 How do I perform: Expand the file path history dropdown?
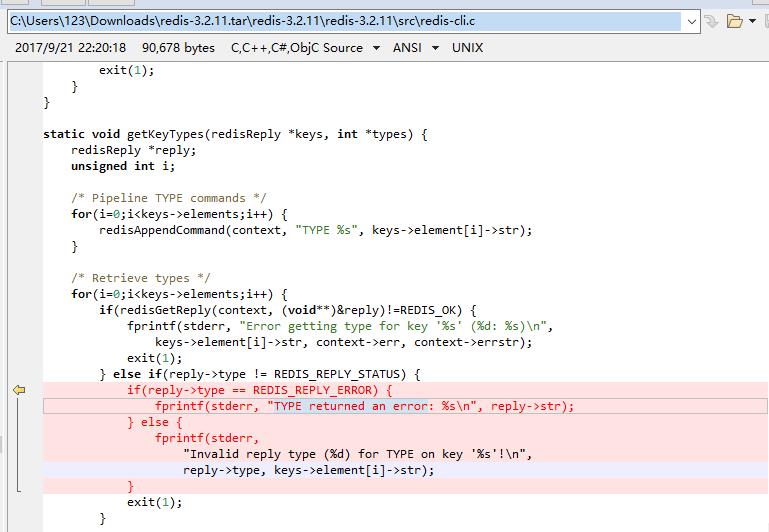692,21
